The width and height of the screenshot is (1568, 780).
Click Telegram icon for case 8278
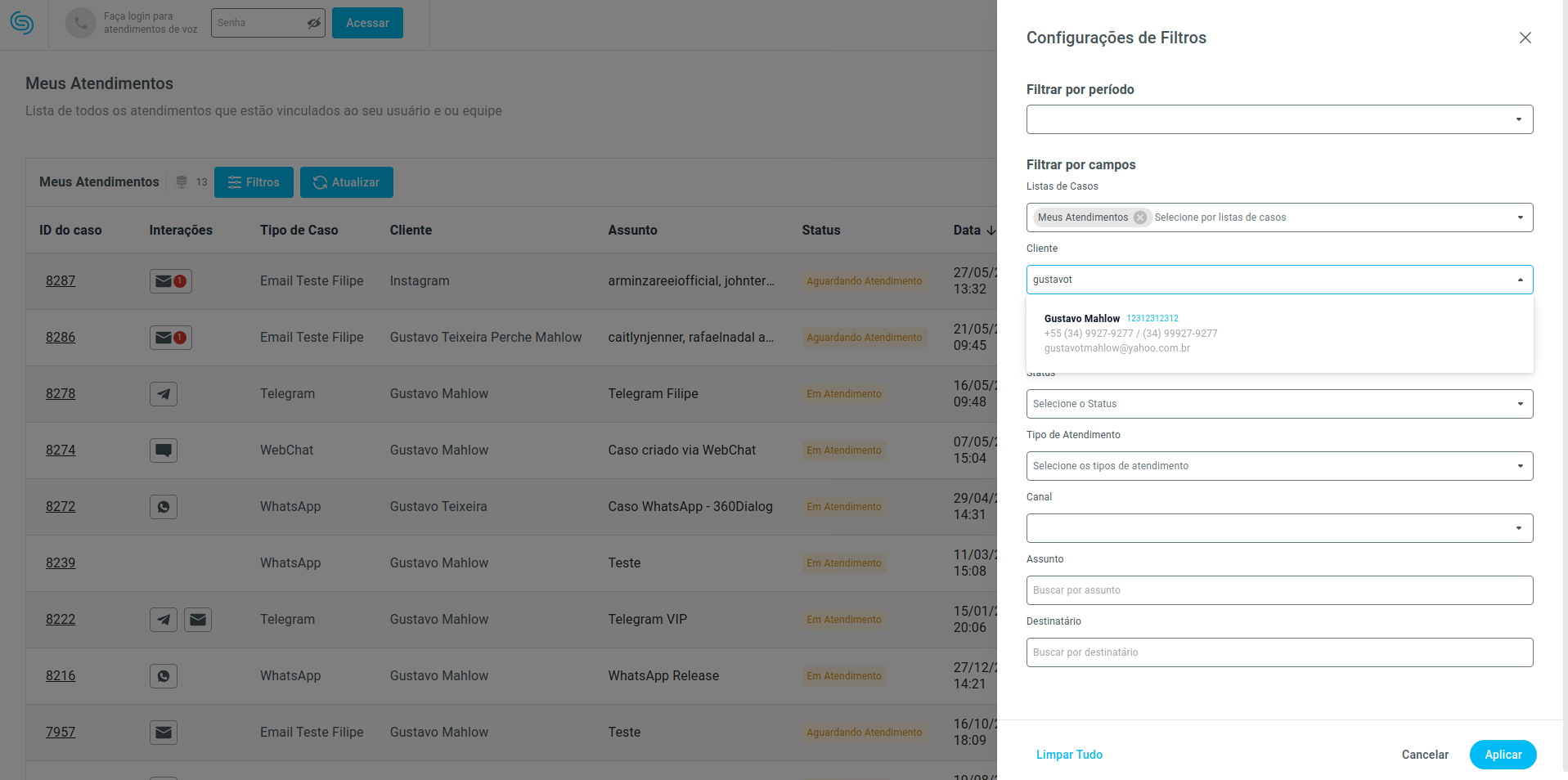[x=164, y=394]
